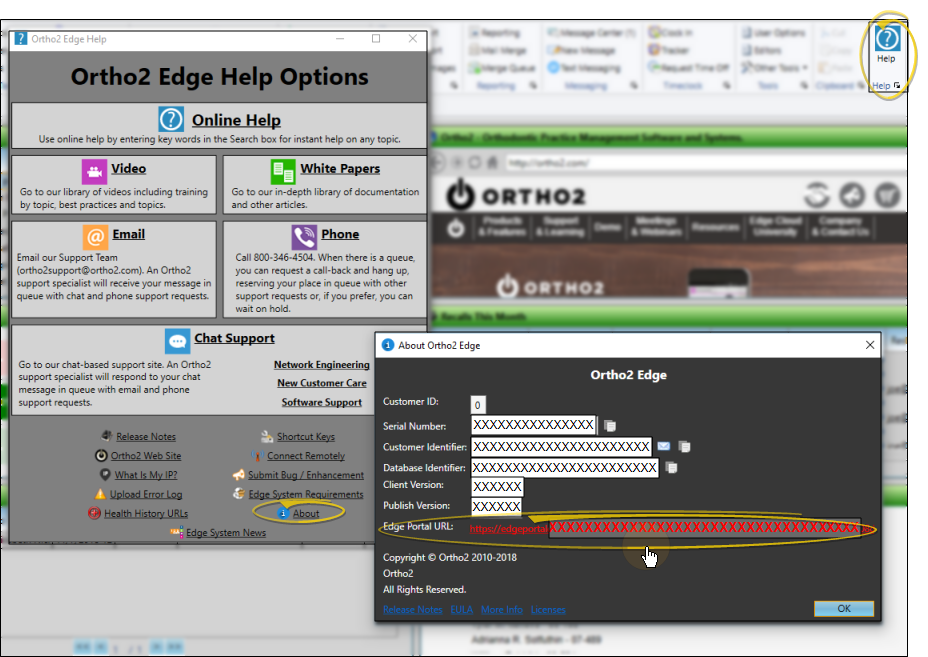
Task: Open the About link
Action: coord(305,514)
